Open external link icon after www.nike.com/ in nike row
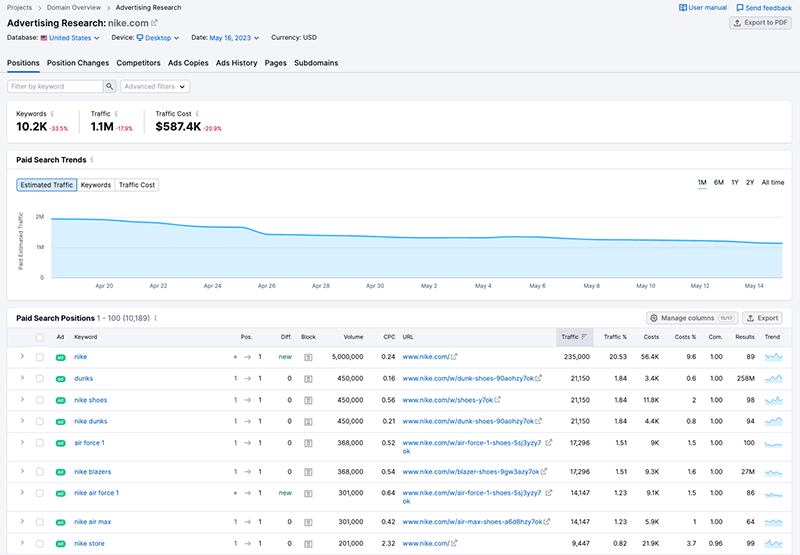Screen dimensions: 800x555 pos(454,357)
